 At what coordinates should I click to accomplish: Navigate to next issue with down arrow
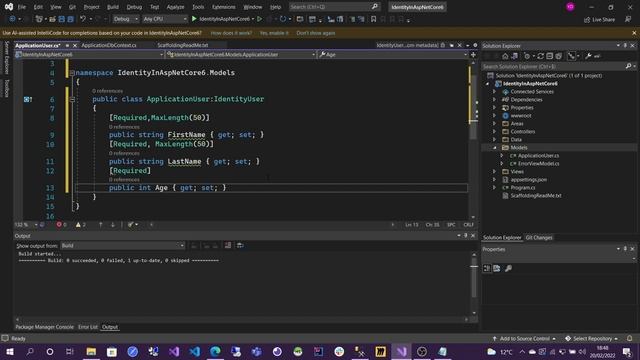point(113,224)
